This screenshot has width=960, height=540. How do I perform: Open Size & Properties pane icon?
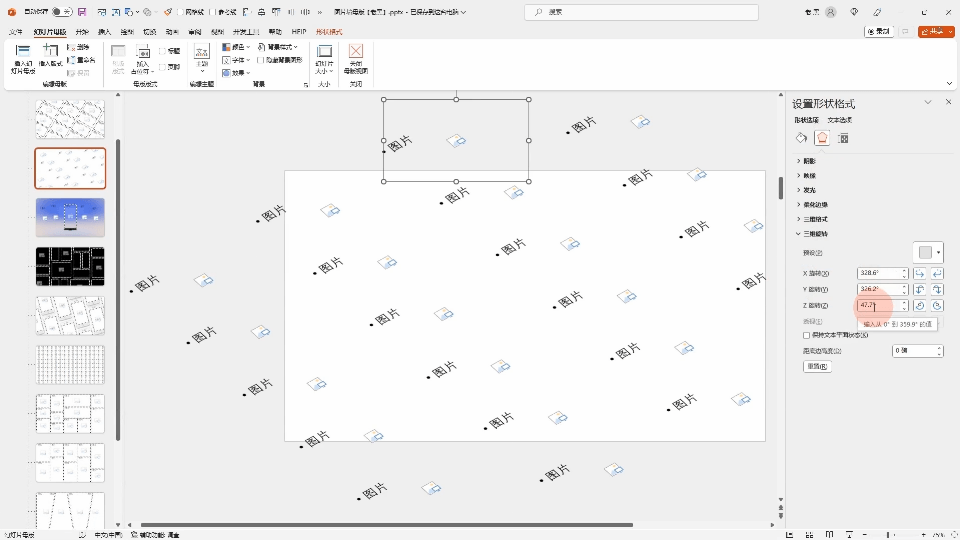click(843, 138)
